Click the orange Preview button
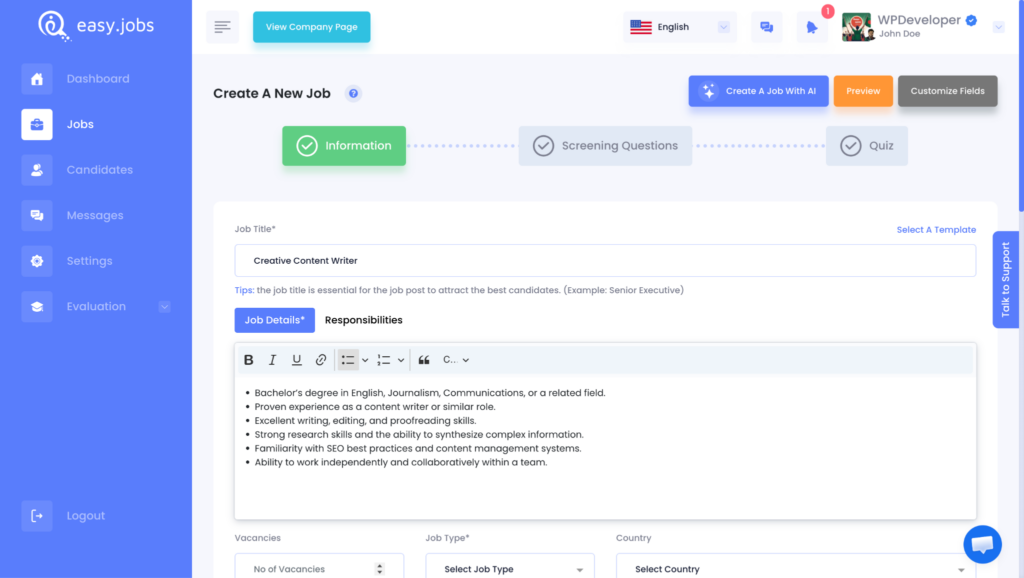Screen dimensions: 1024x578 (x=863, y=91)
